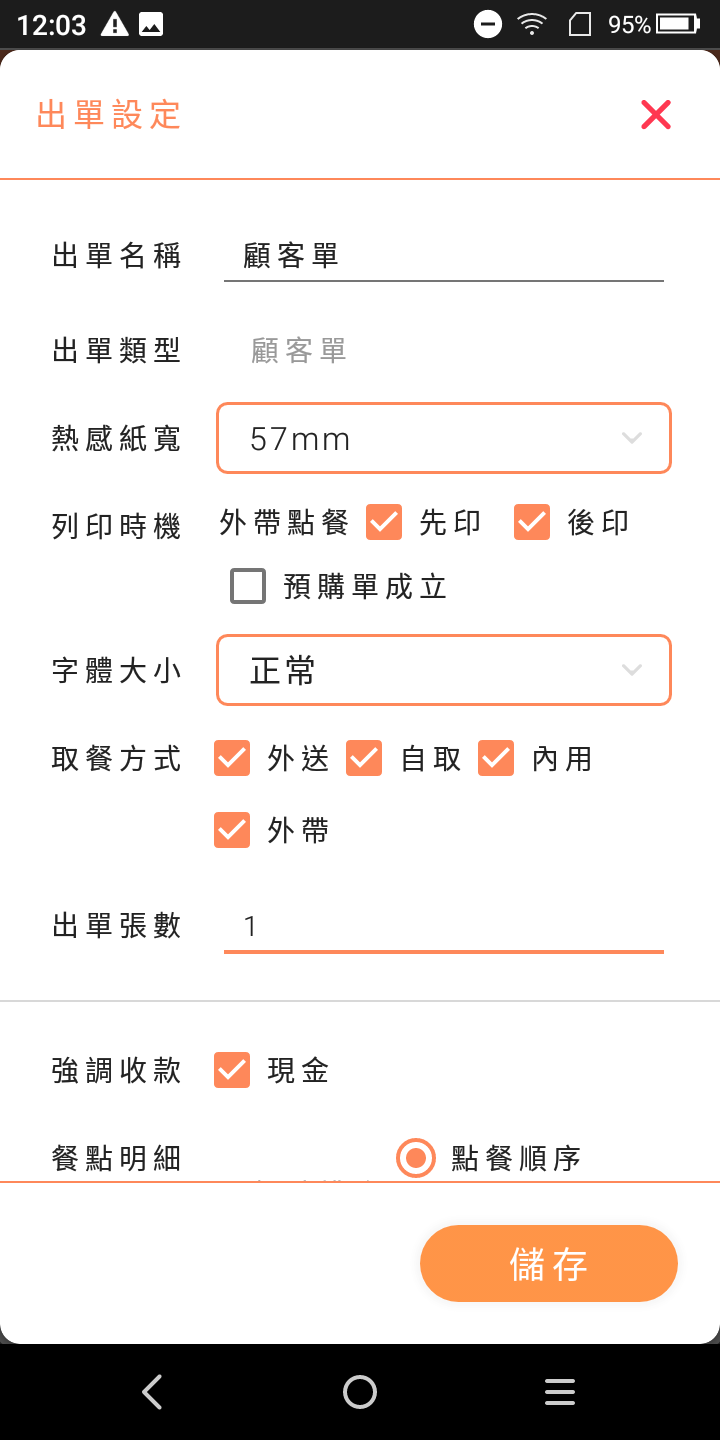Enable the 預購單成立 checkbox
Screen dimensions: 720x1440
click(x=248, y=586)
